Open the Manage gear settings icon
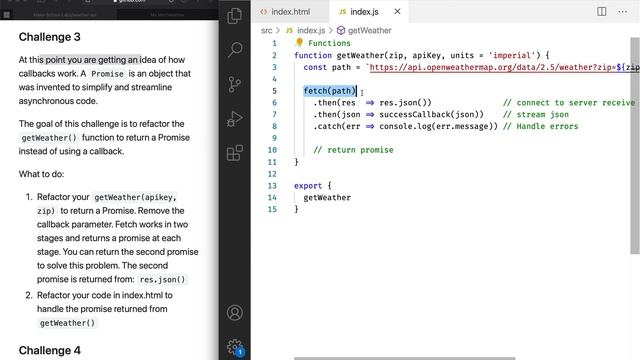Image resolution: width=640 pixels, height=360 pixels. [x=235, y=347]
